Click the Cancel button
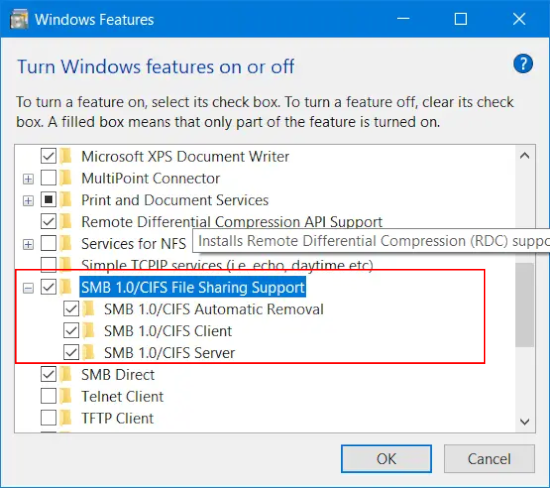Viewport: 550px width, 488px height. (x=489, y=459)
